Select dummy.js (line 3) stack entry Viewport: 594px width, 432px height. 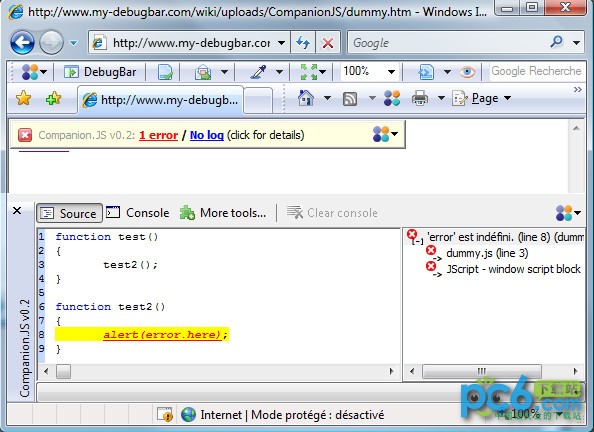487,253
